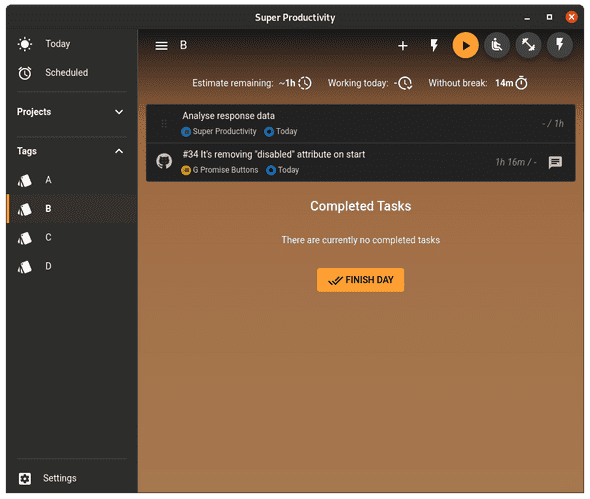Open notes icon on issue #34 task

click(x=555, y=162)
